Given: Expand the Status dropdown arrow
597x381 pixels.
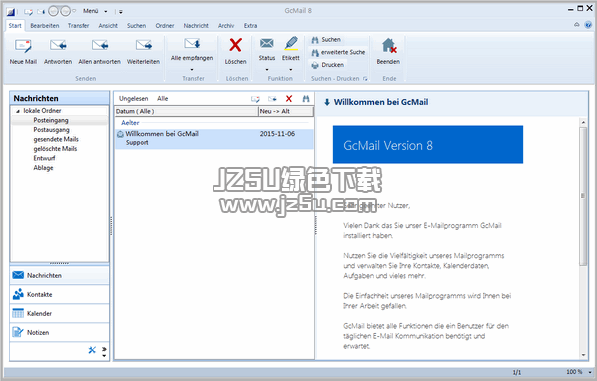Looking at the screenshot, I should [267, 70].
